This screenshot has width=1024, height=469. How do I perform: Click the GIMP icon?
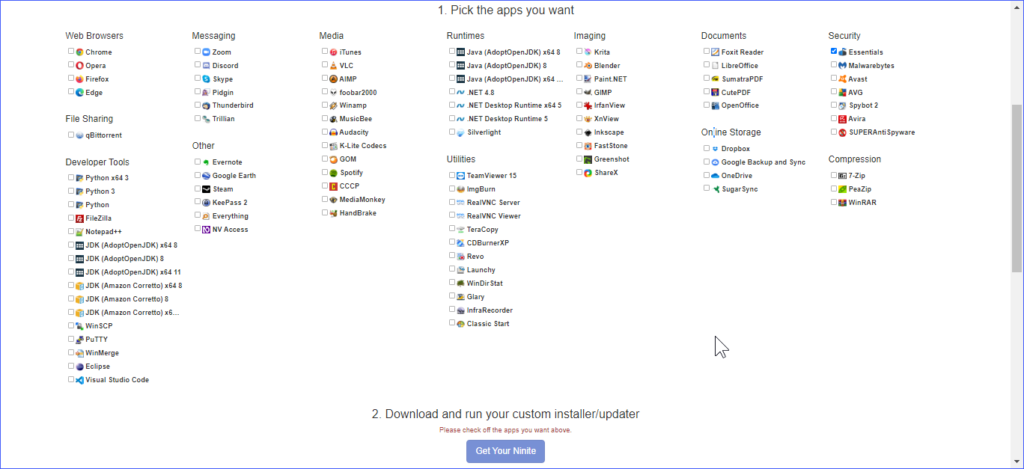[x=588, y=92]
